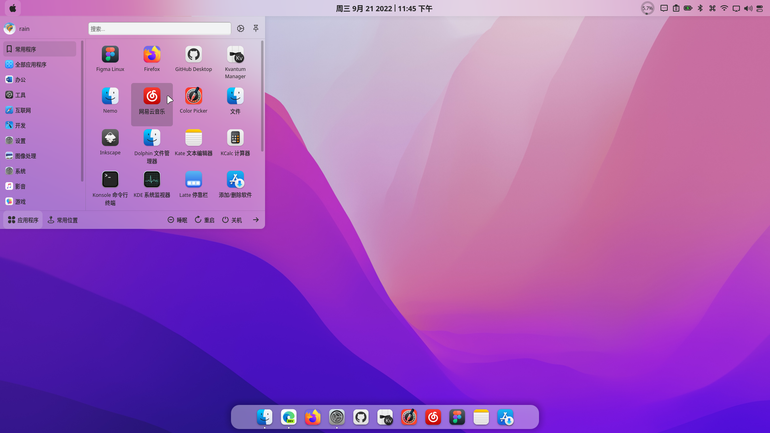Click the Finder icon in the dock

265,417
